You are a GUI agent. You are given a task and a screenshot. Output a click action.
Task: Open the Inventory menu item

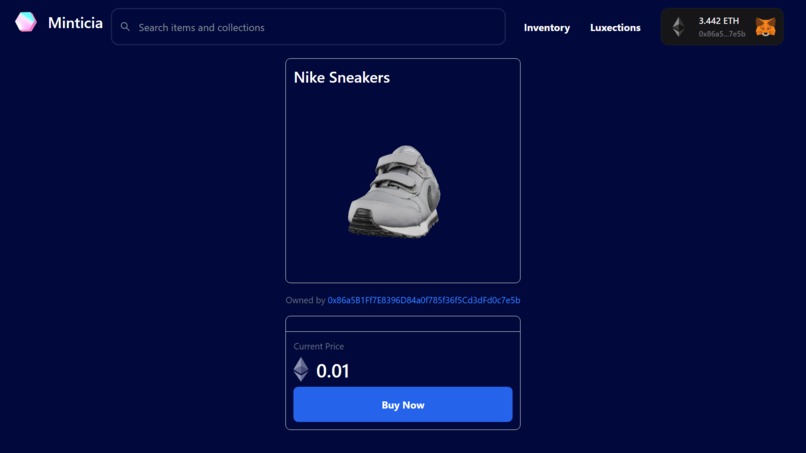[x=546, y=28]
